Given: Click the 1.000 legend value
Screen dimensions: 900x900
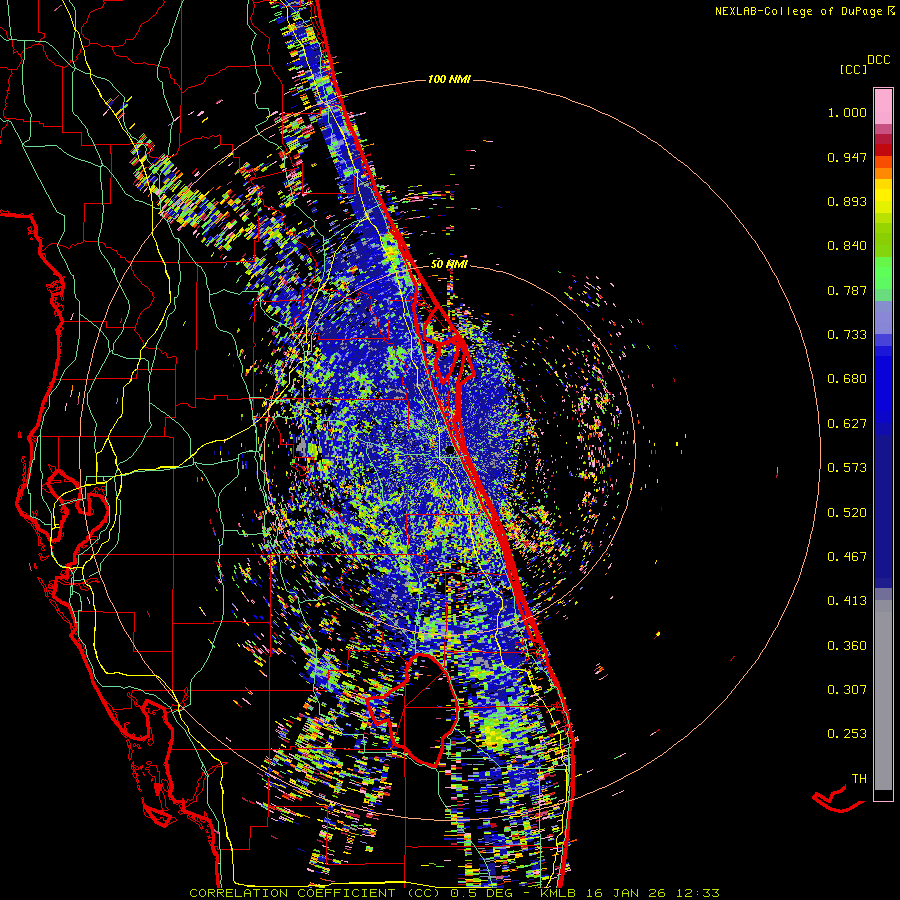Looking at the screenshot, I should click(847, 112).
